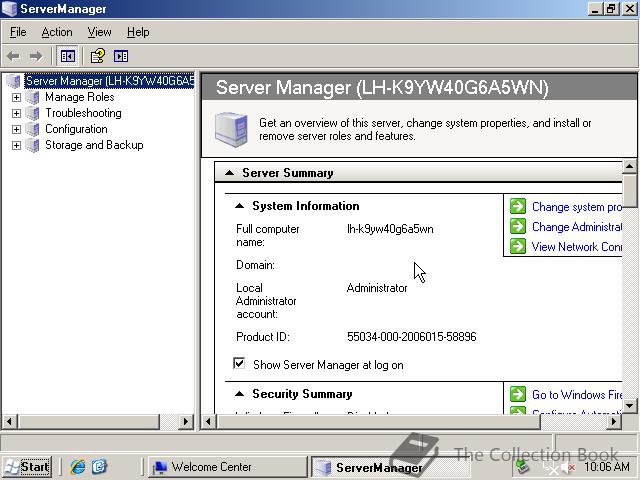This screenshot has width=640, height=480.
Task: Click the Storage and Backup tree icon
Action: coord(32,145)
